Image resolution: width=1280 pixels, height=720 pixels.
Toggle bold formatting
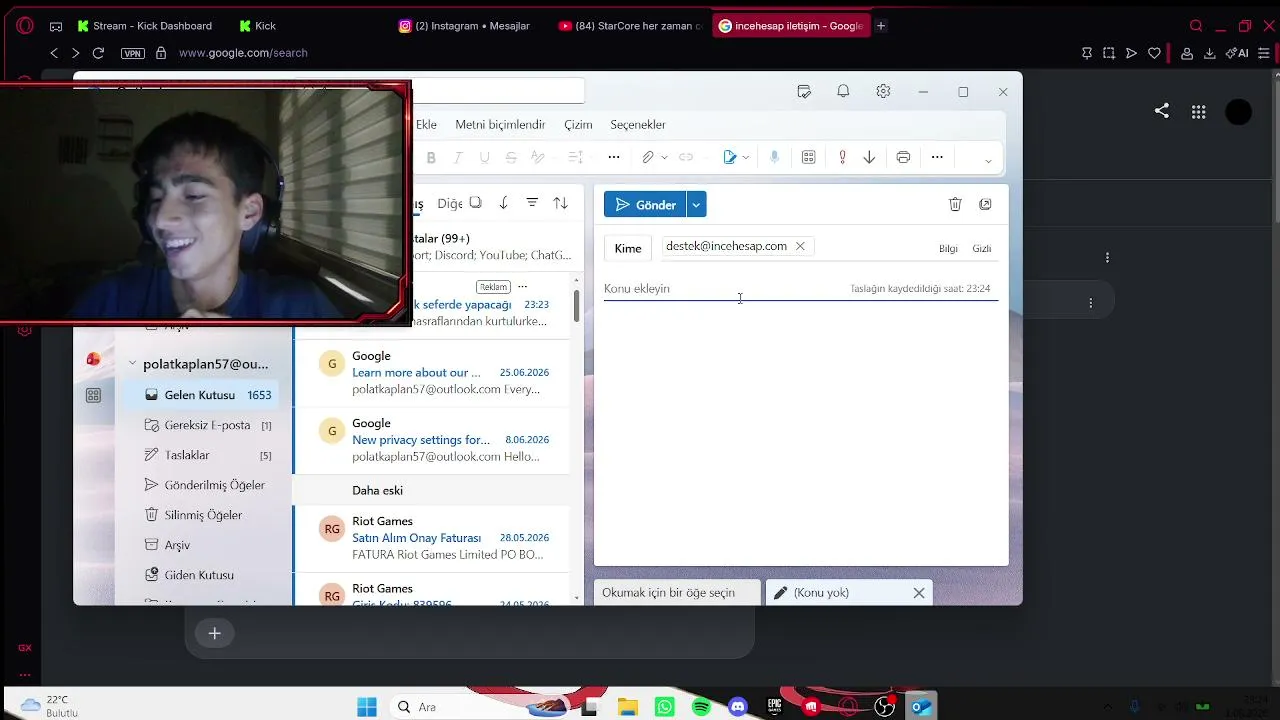pyautogui.click(x=431, y=157)
